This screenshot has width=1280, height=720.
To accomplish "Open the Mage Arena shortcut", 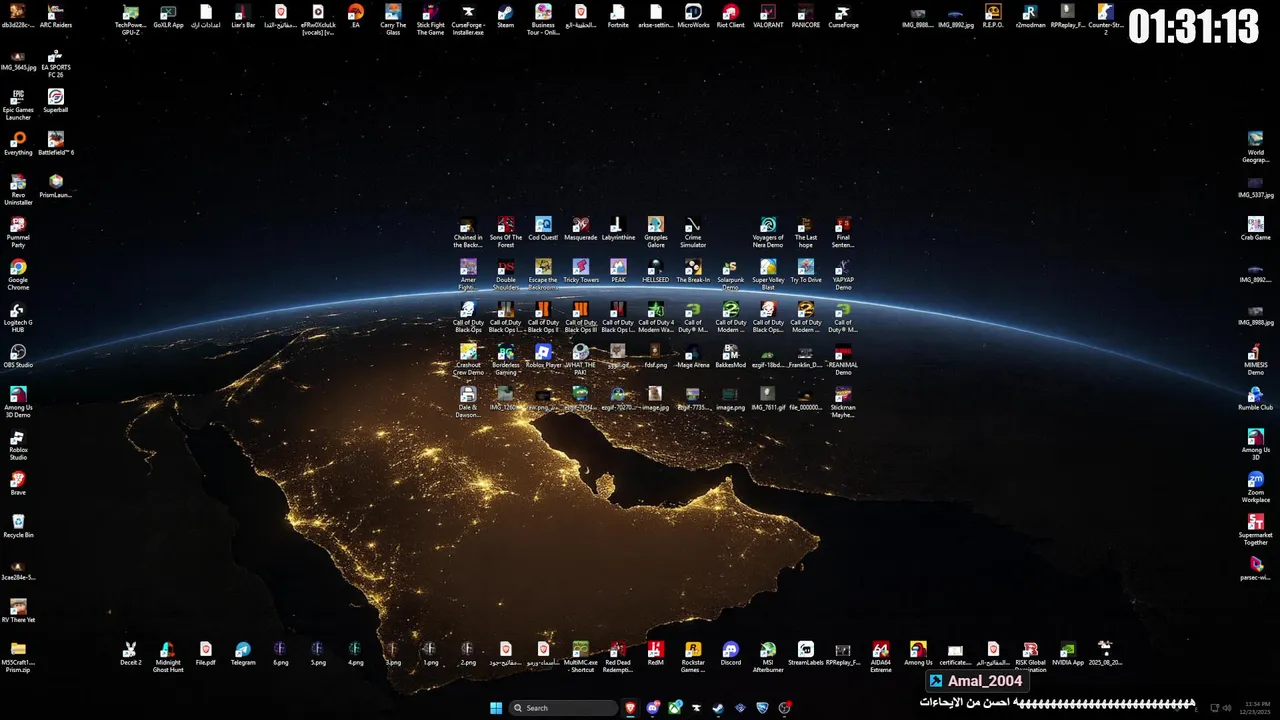I will [693, 356].
